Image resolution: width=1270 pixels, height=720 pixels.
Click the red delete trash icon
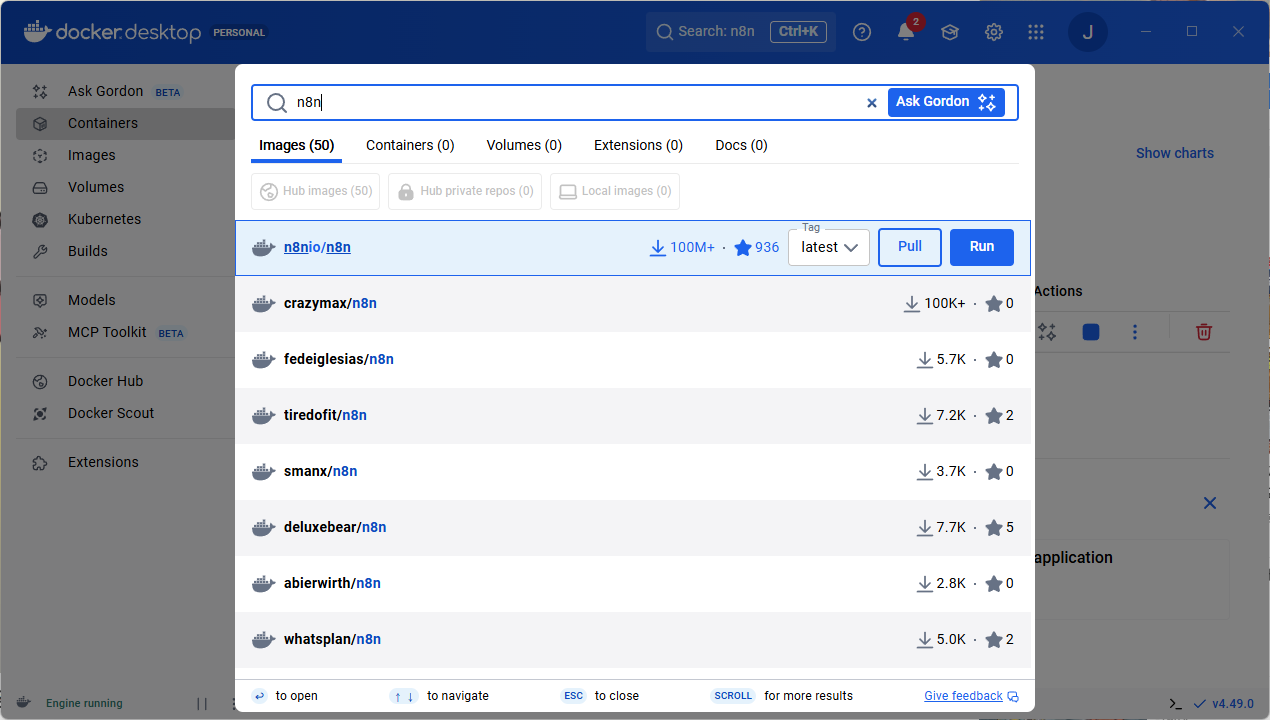pos(1205,332)
